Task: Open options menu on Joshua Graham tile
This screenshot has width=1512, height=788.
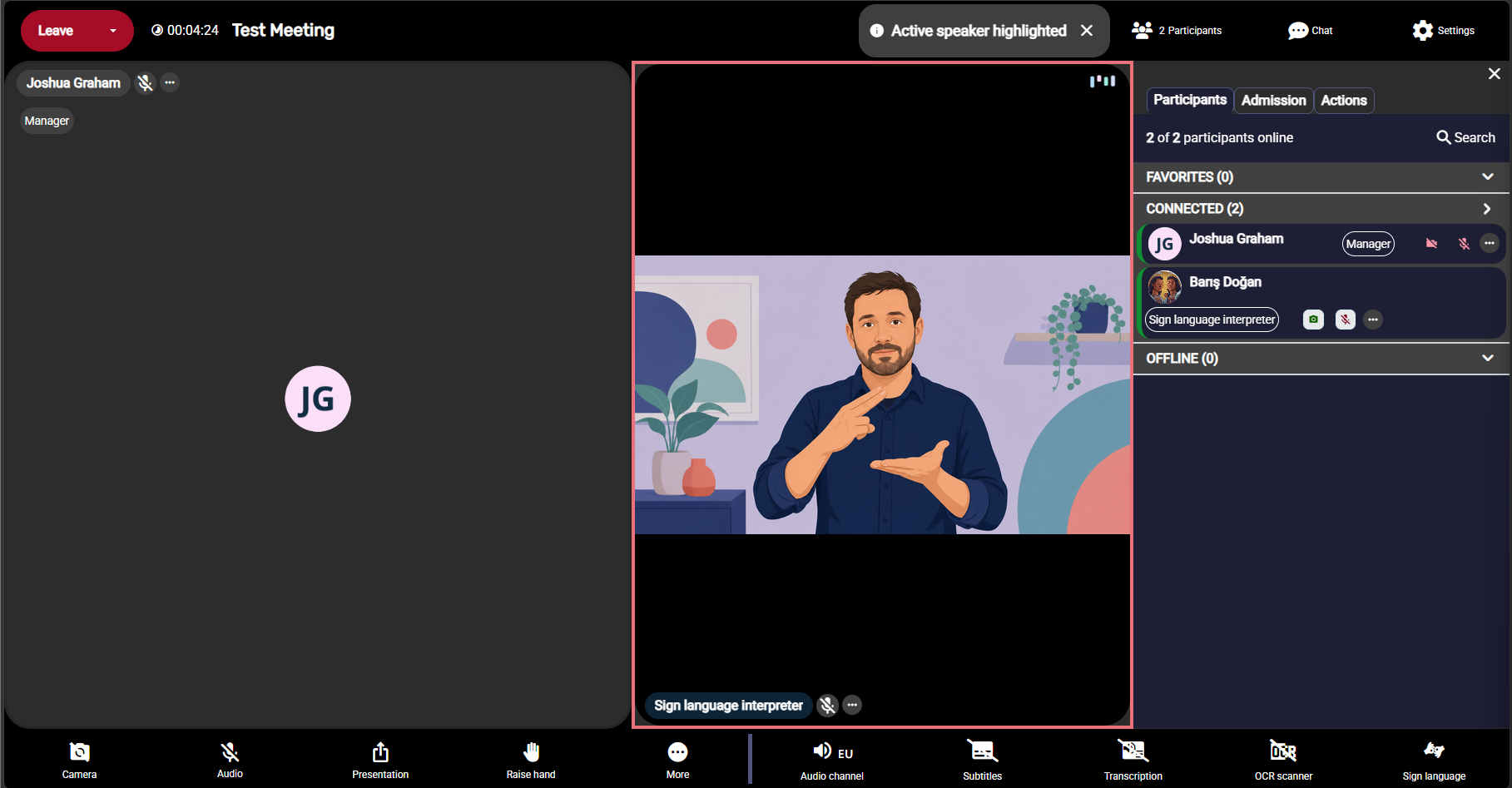Action: 170,82
